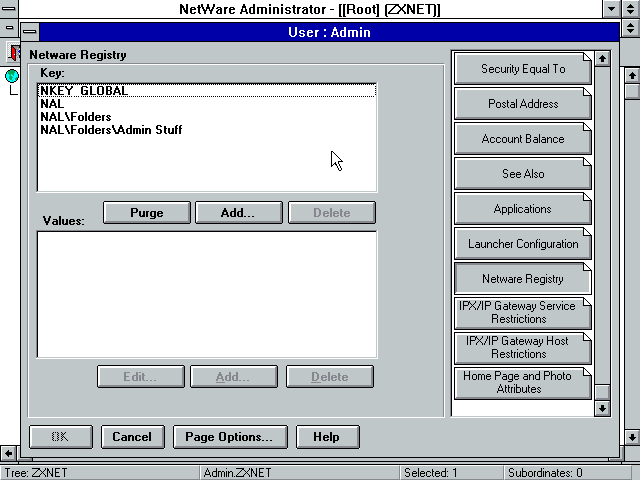Restore the NetWare Administrator window size
This screenshot has height=480, width=640.
[631, 9]
